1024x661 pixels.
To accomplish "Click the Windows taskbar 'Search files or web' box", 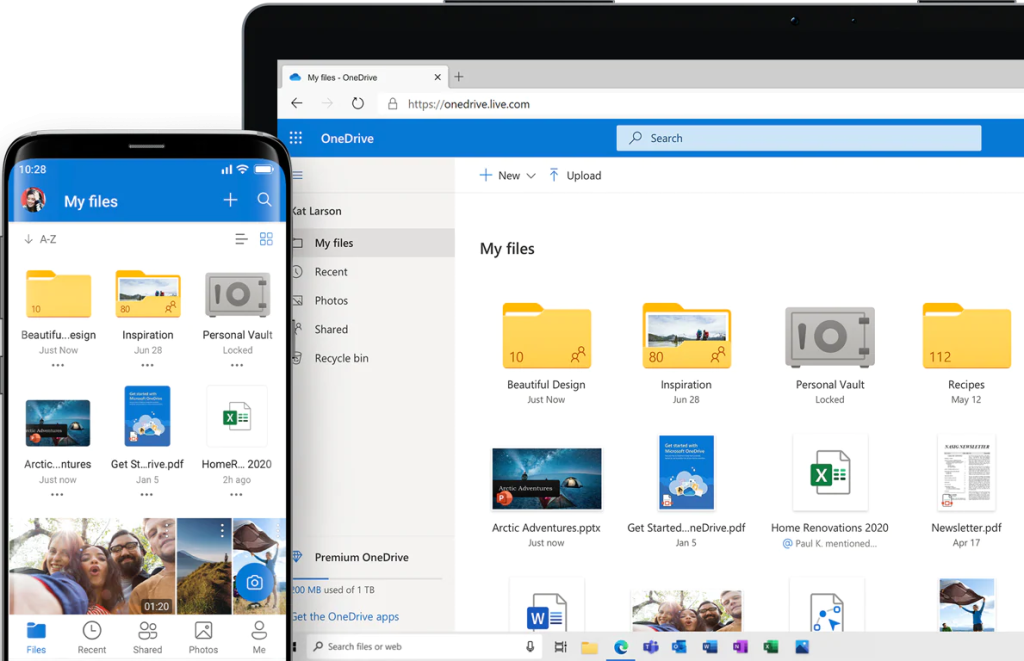I will coord(424,646).
